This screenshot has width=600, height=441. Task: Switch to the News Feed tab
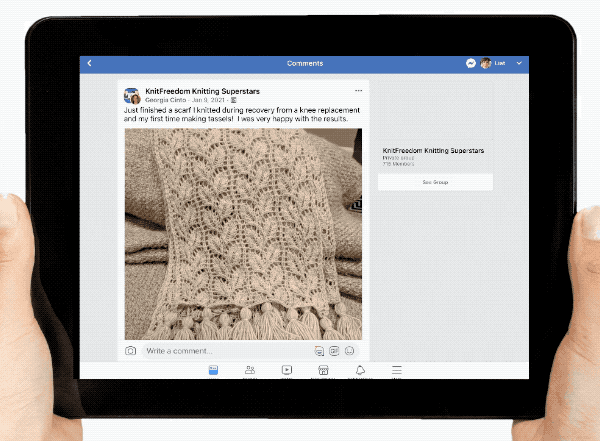tap(214, 370)
